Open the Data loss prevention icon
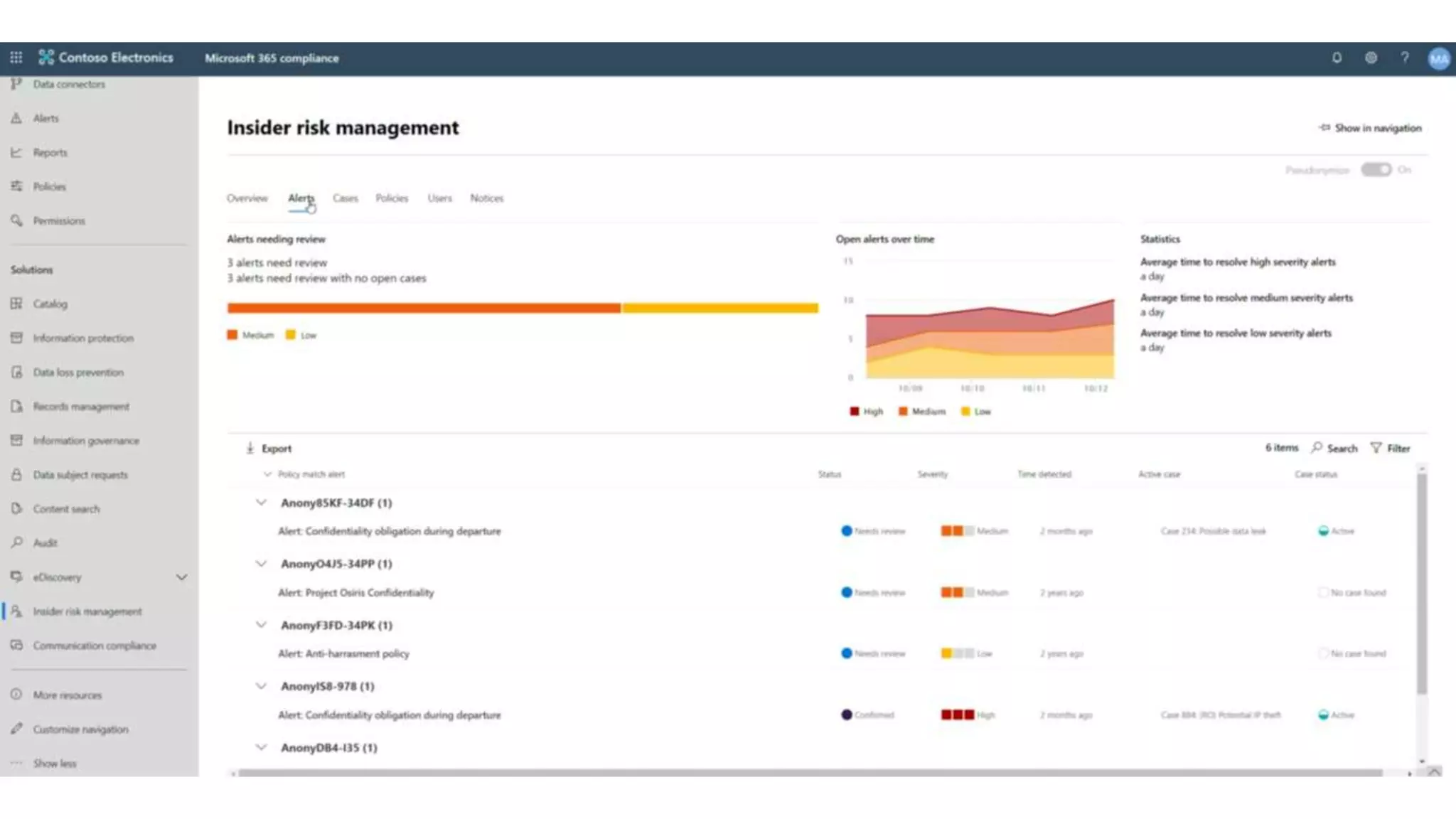The width and height of the screenshot is (1456, 819). 17,372
